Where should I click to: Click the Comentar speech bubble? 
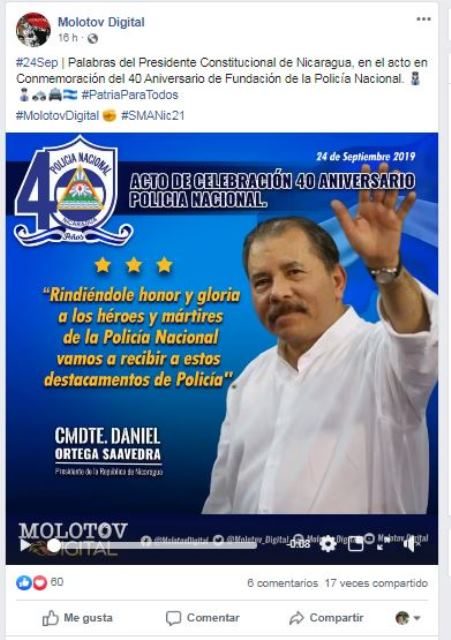[x=203, y=618]
